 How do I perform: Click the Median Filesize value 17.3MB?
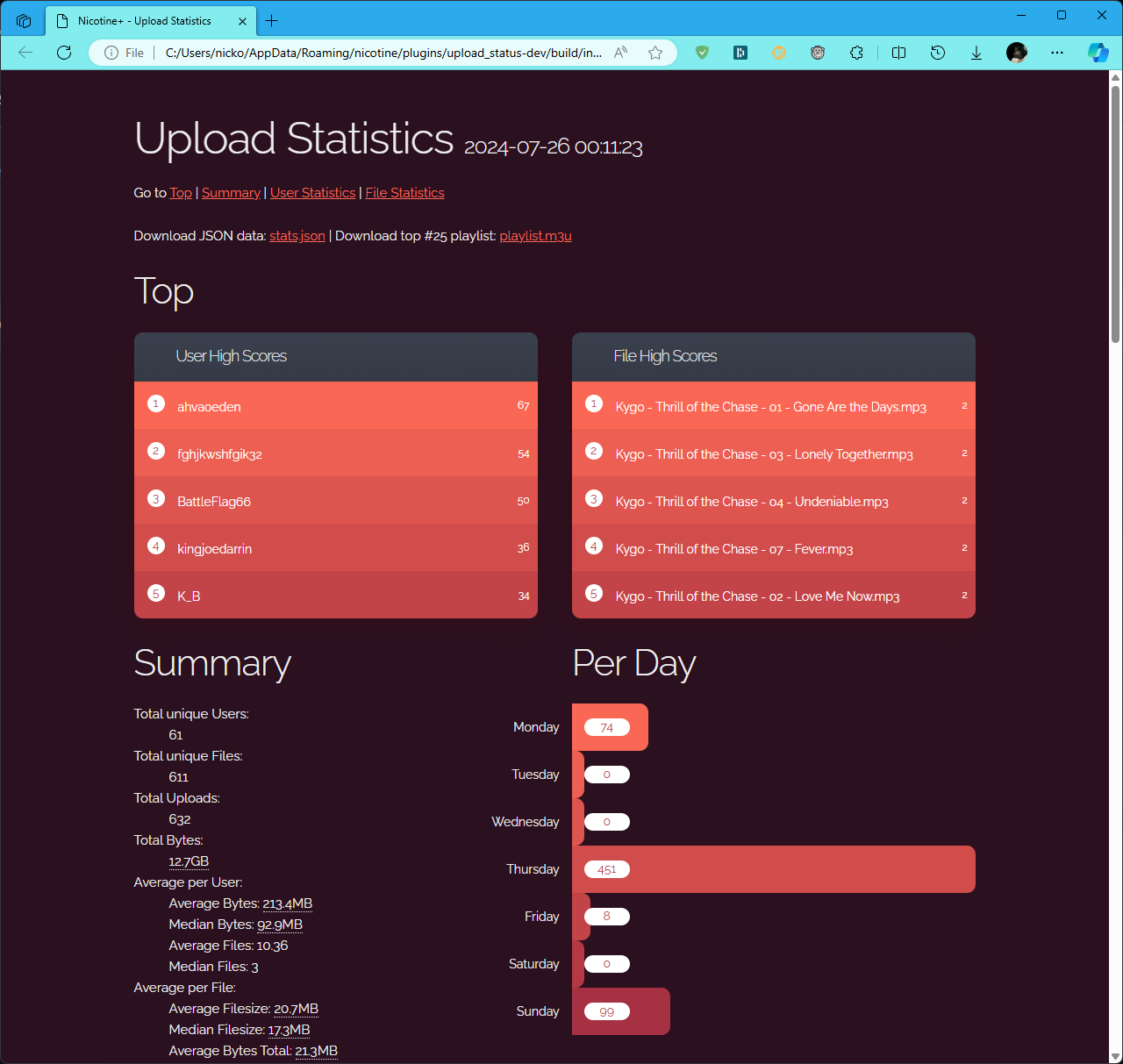[289, 1030]
